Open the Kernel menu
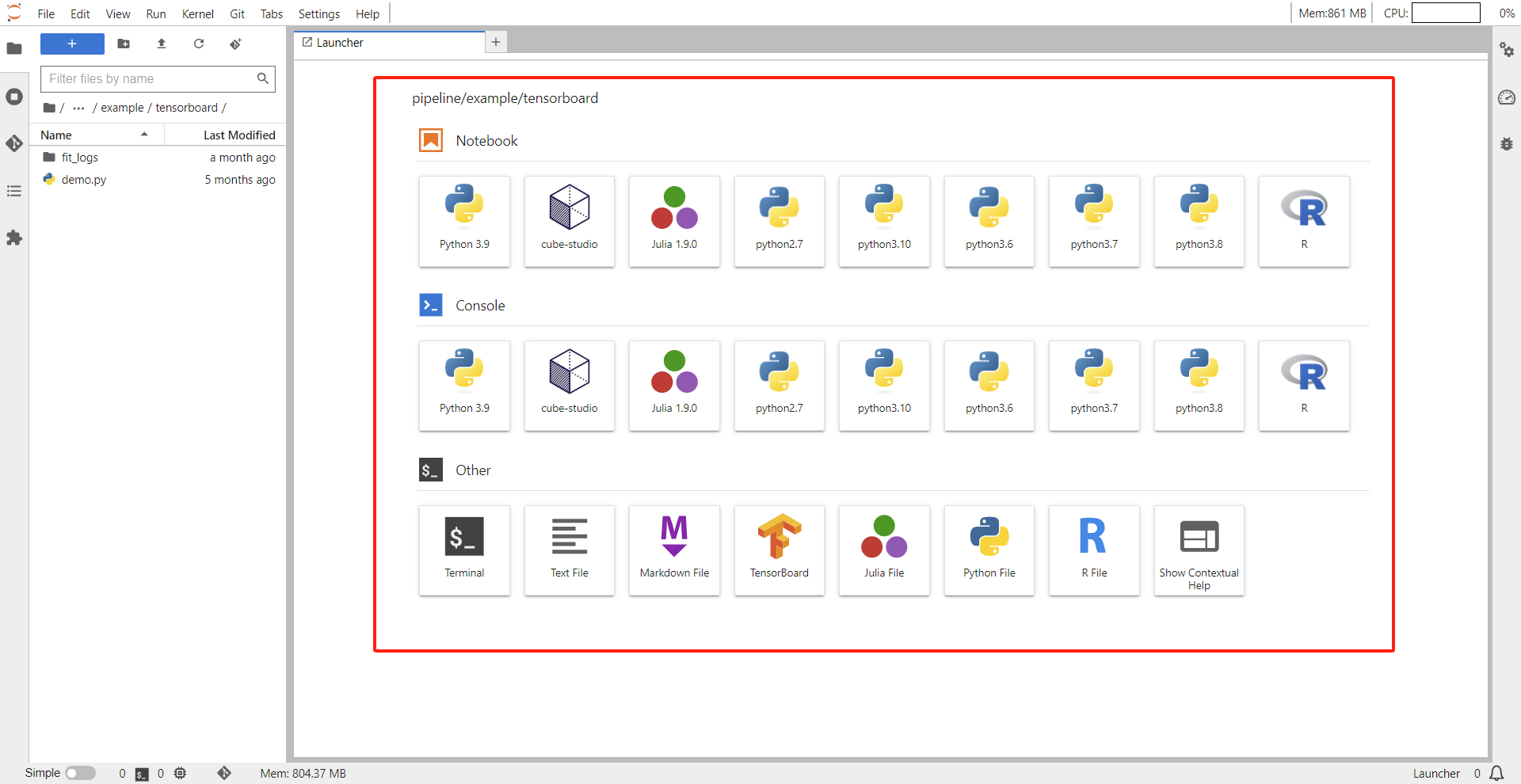The width and height of the screenshot is (1521, 784). (x=197, y=13)
